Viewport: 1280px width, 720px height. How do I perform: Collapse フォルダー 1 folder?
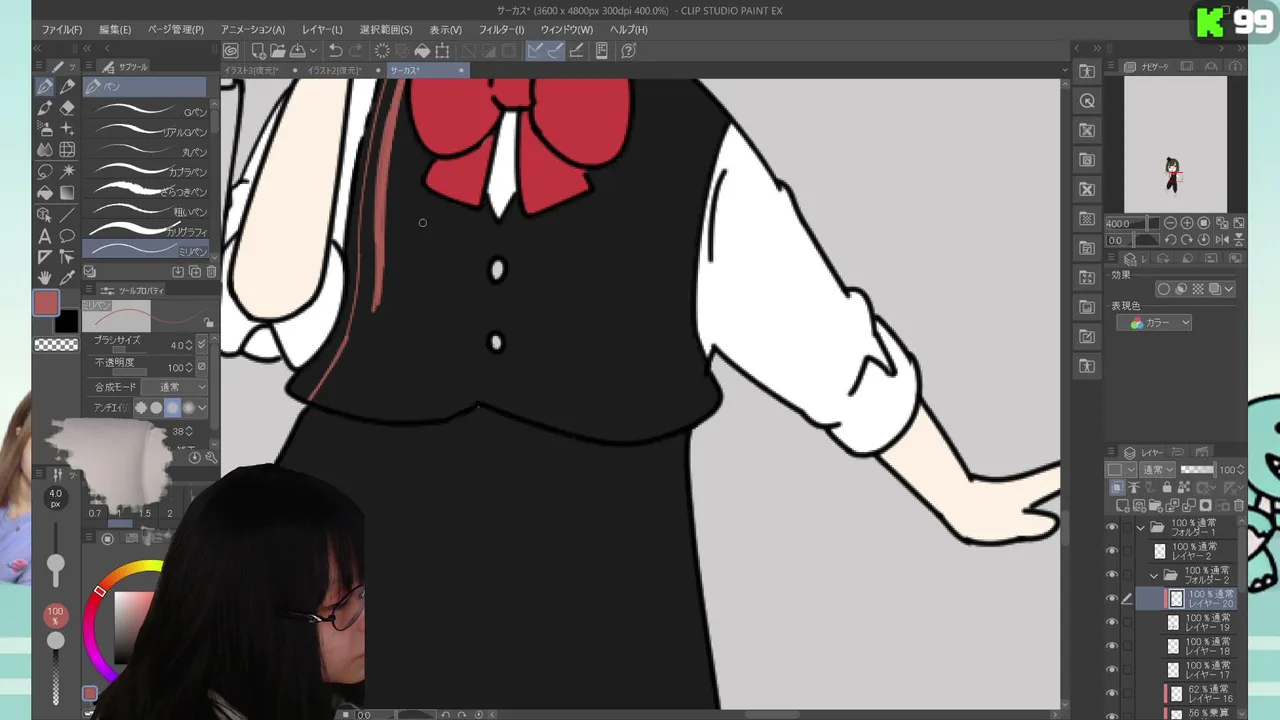[x=1141, y=527]
